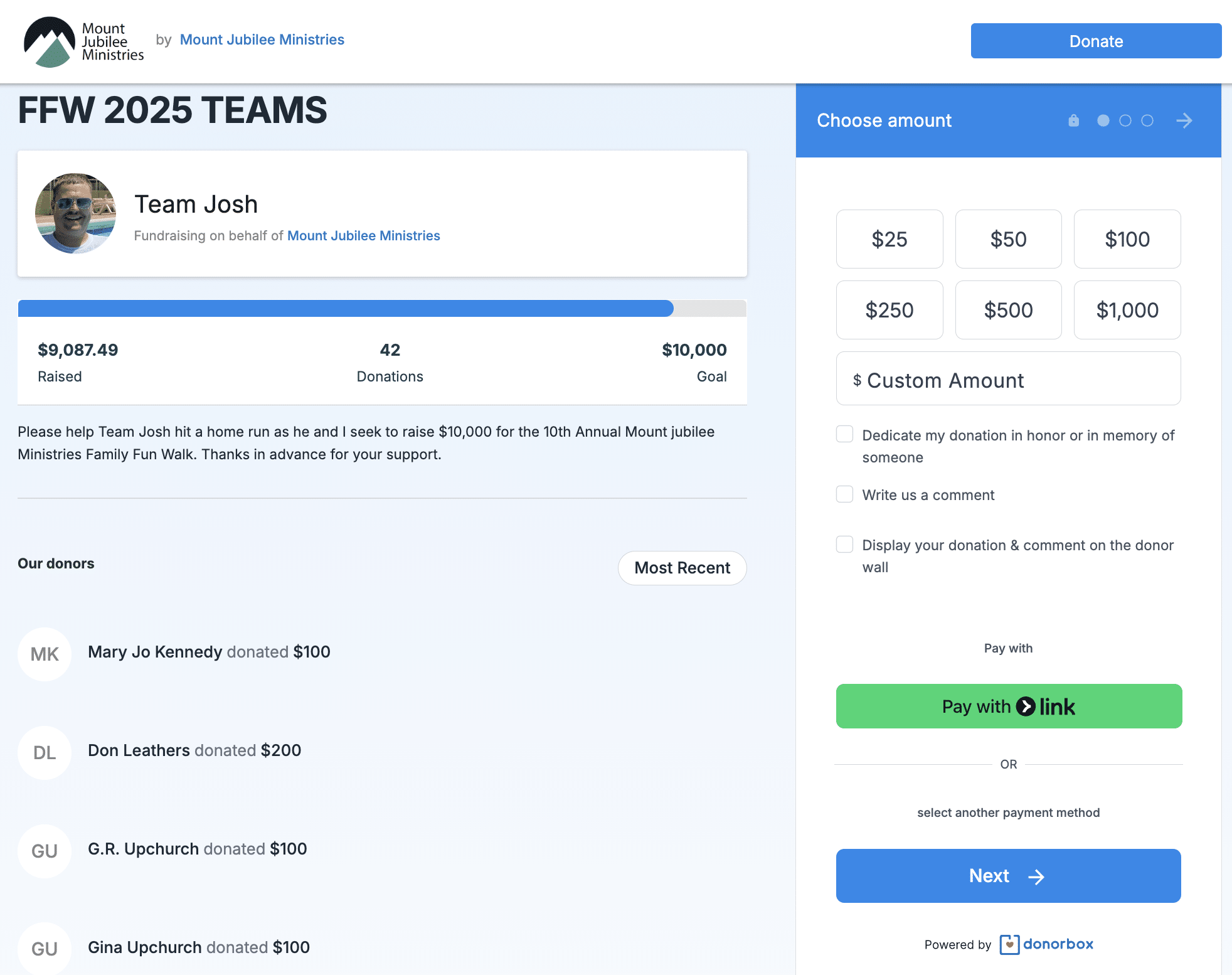The height and width of the screenshot is (975, 1232).
Task: Tick Display donation on donor wall checkbox
Action: [x=844, y=544]
